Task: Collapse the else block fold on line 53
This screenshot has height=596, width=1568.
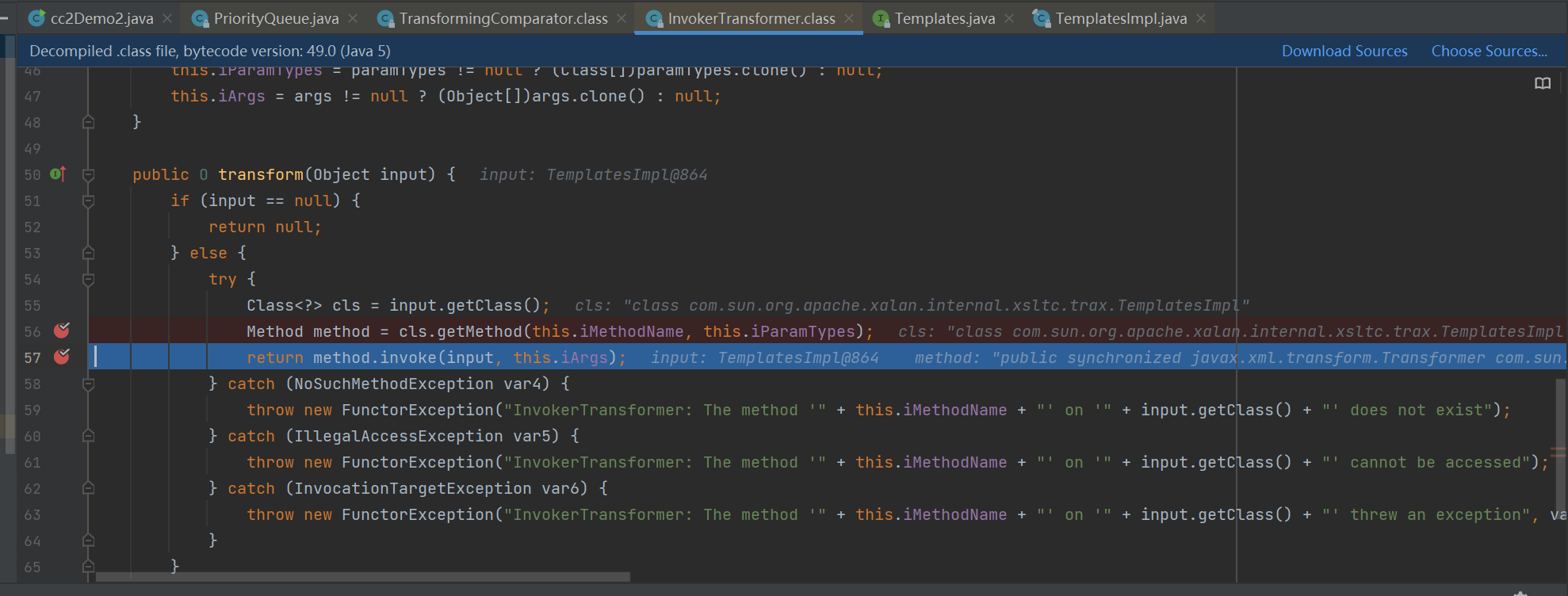Action: (89, 253)
